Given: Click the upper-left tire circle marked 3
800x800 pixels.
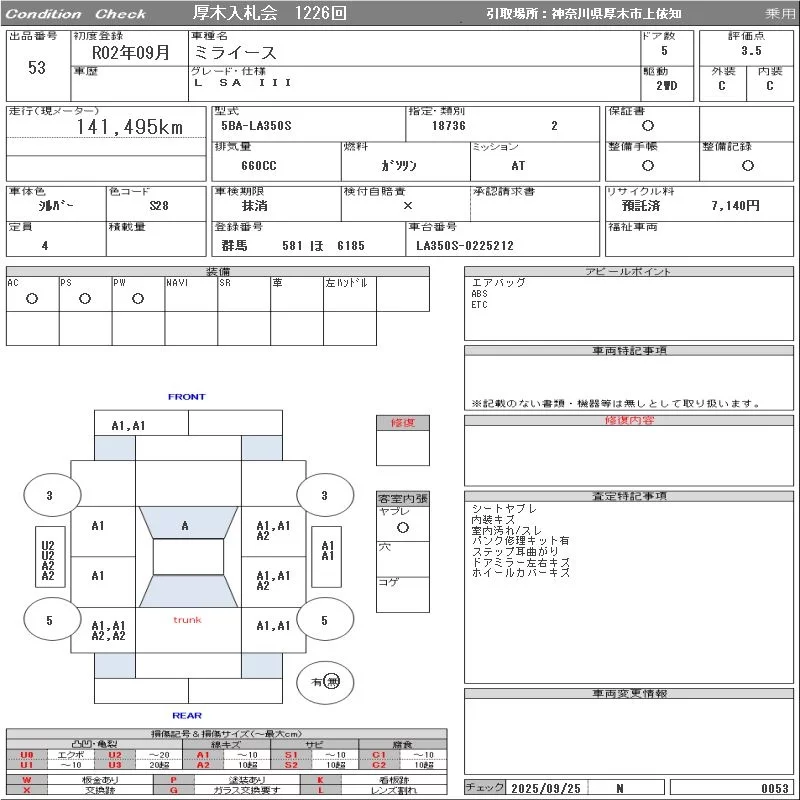Looking at the screenshot, I should (x=49, y=495).
